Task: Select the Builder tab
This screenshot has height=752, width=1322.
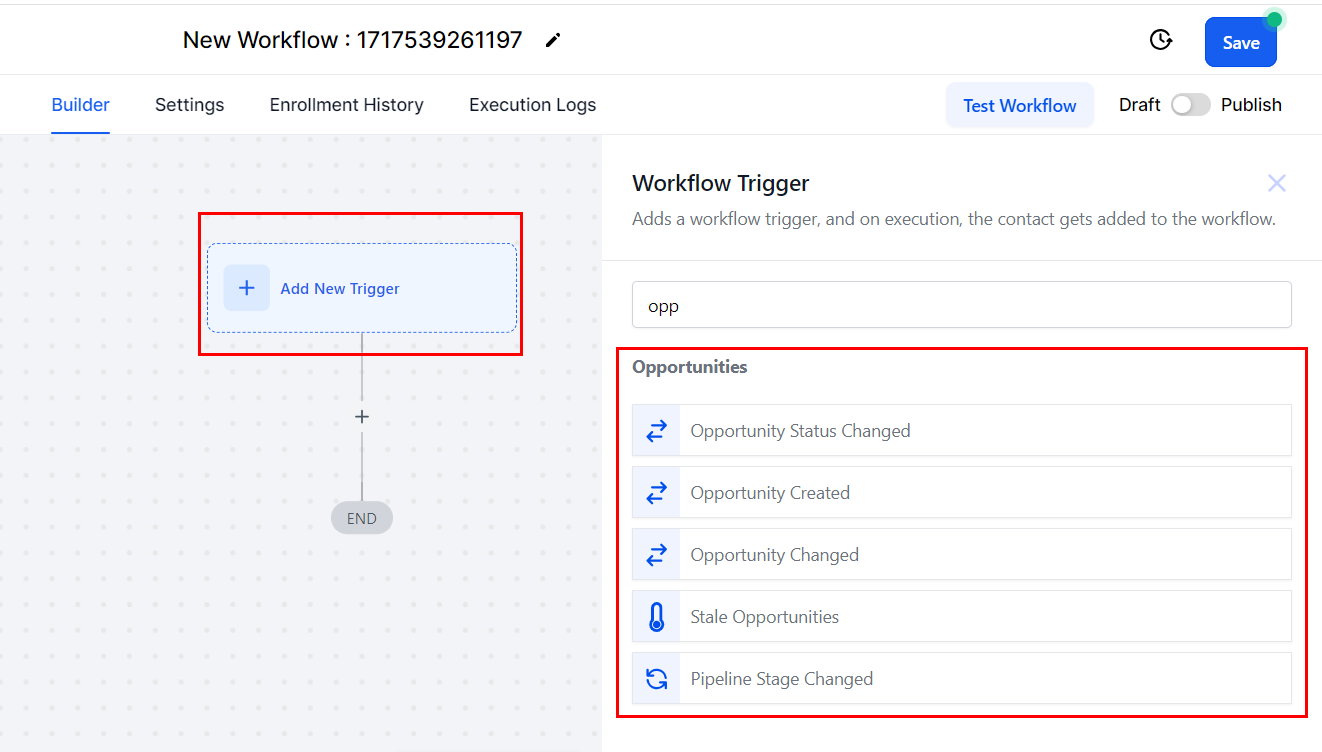Action: click(x=80, y=105)
